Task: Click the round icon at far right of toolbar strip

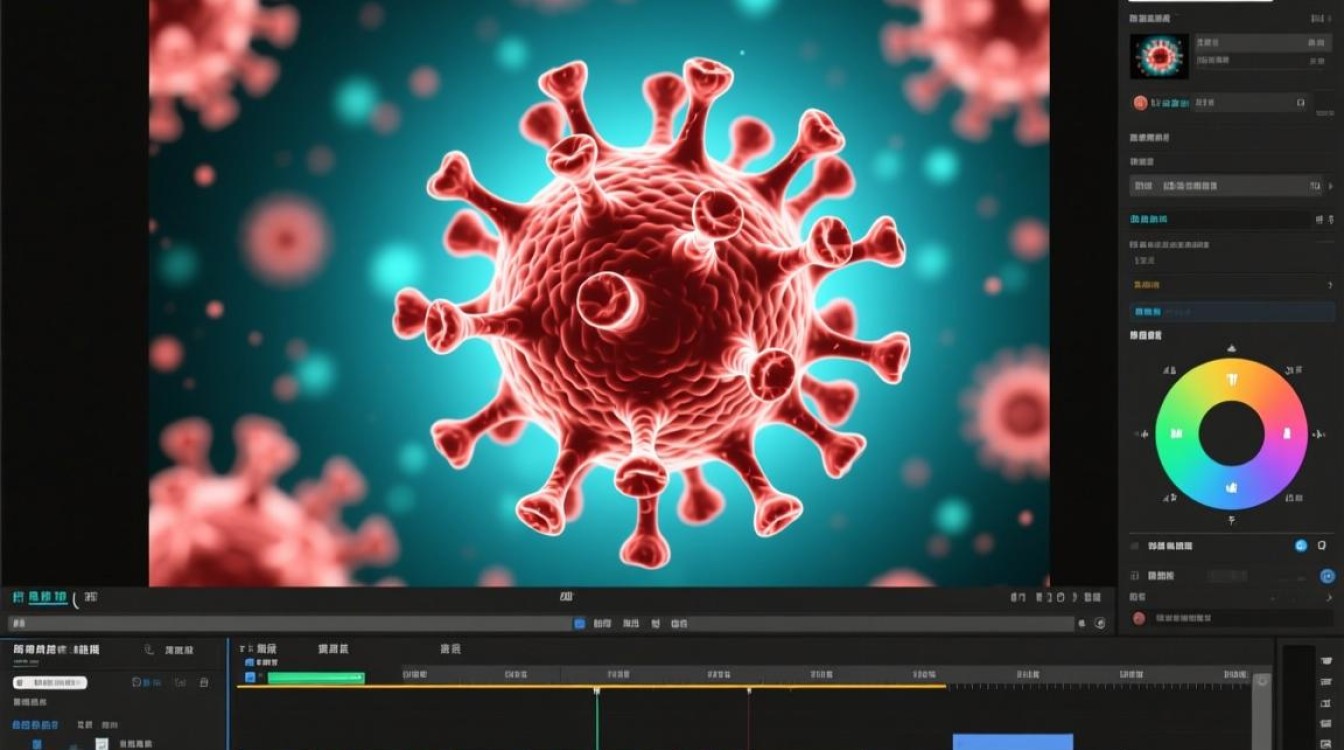Action: [1100, 623]
